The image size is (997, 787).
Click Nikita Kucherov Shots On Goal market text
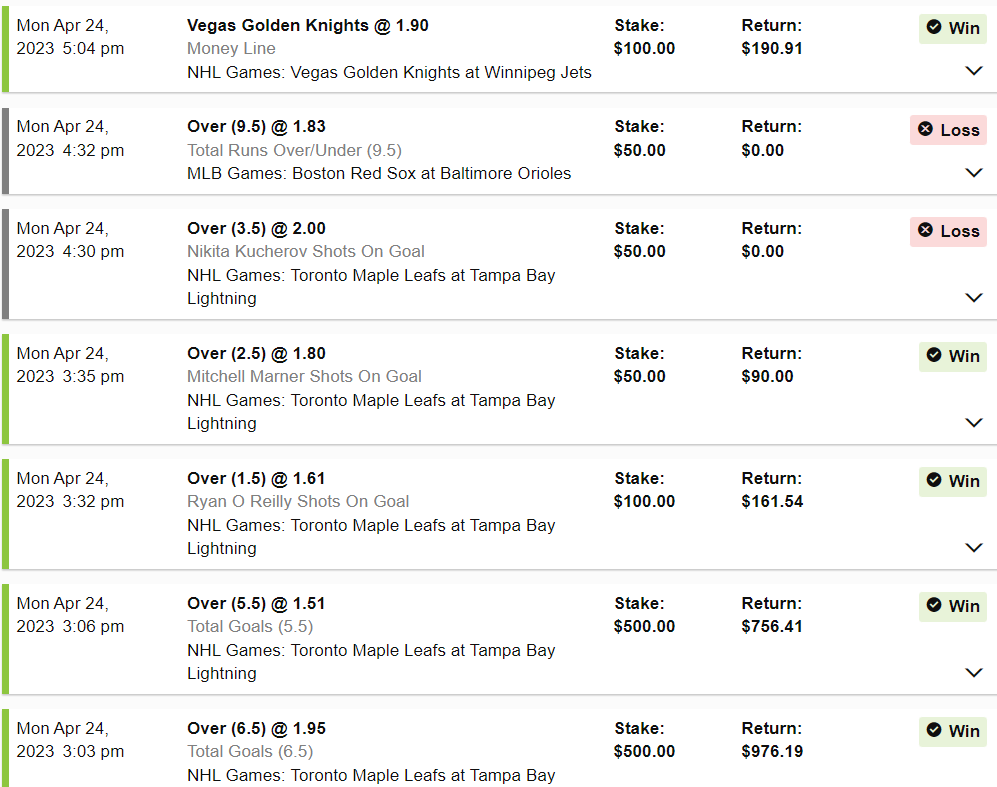tap(305, 251)
